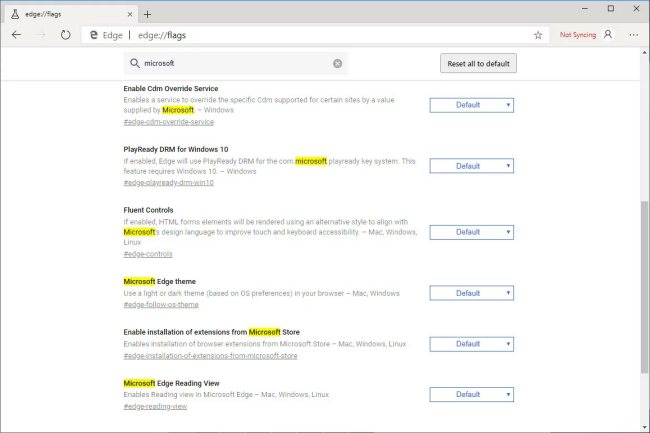
Task: Click the Edge logo in address bar
Action: (94, 35)
